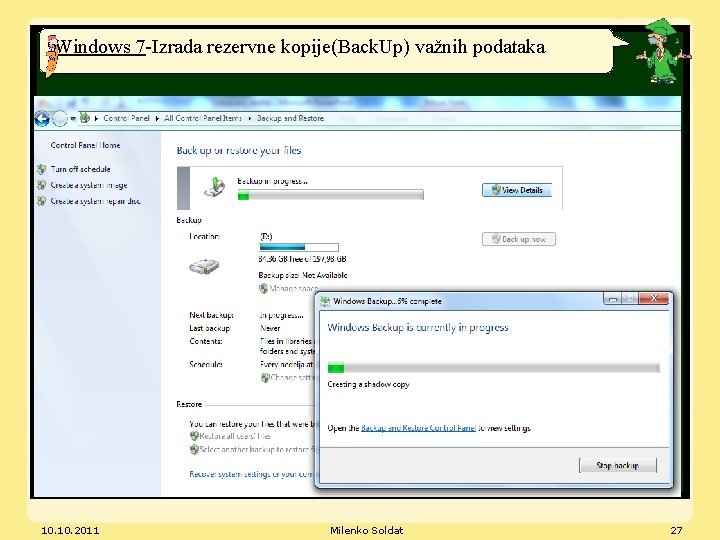
Task: Expand arrow before All Control Panel Items
Action: pyautogui.click(x=157, y=118)
